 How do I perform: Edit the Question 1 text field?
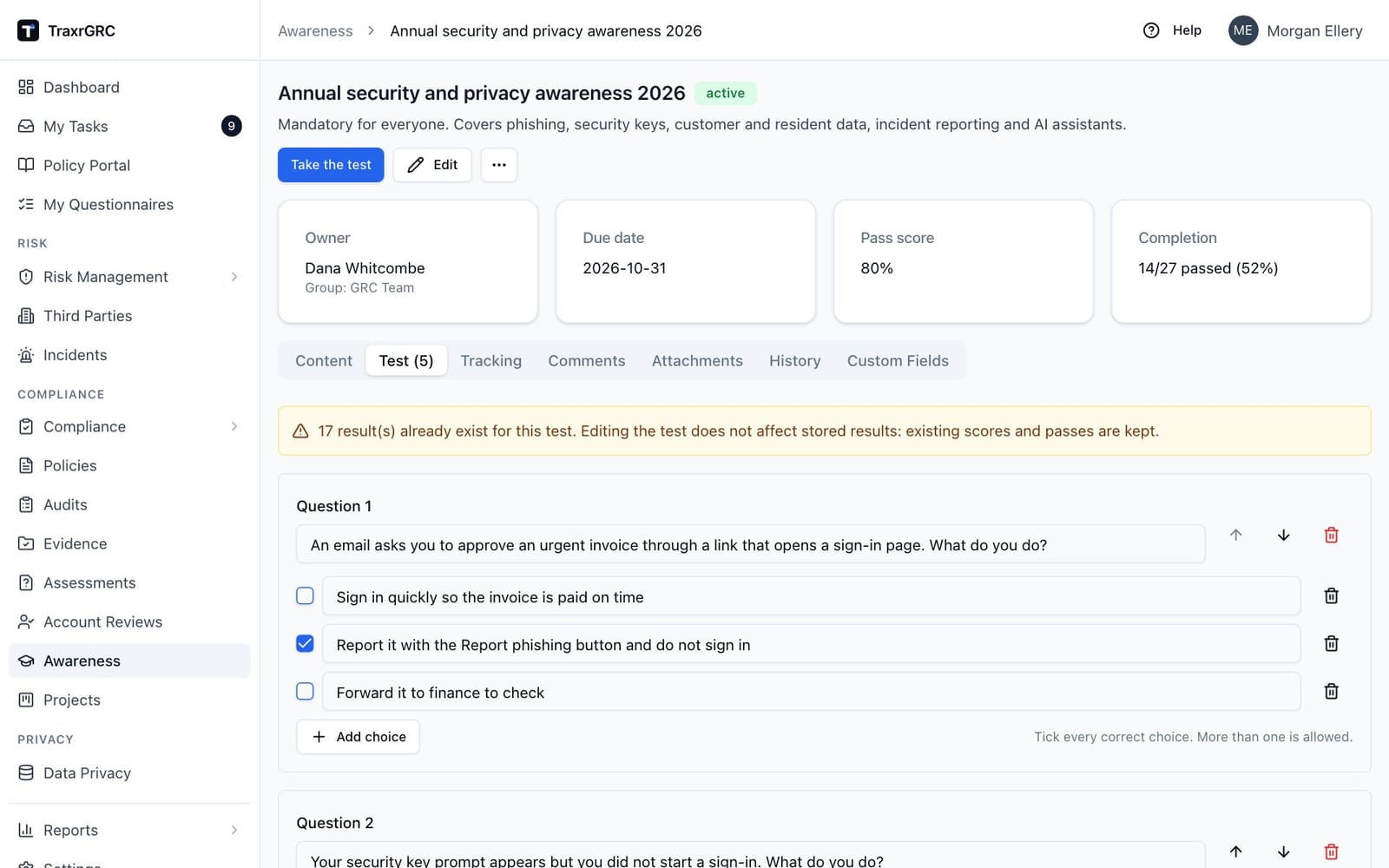[x=750, y=544]
